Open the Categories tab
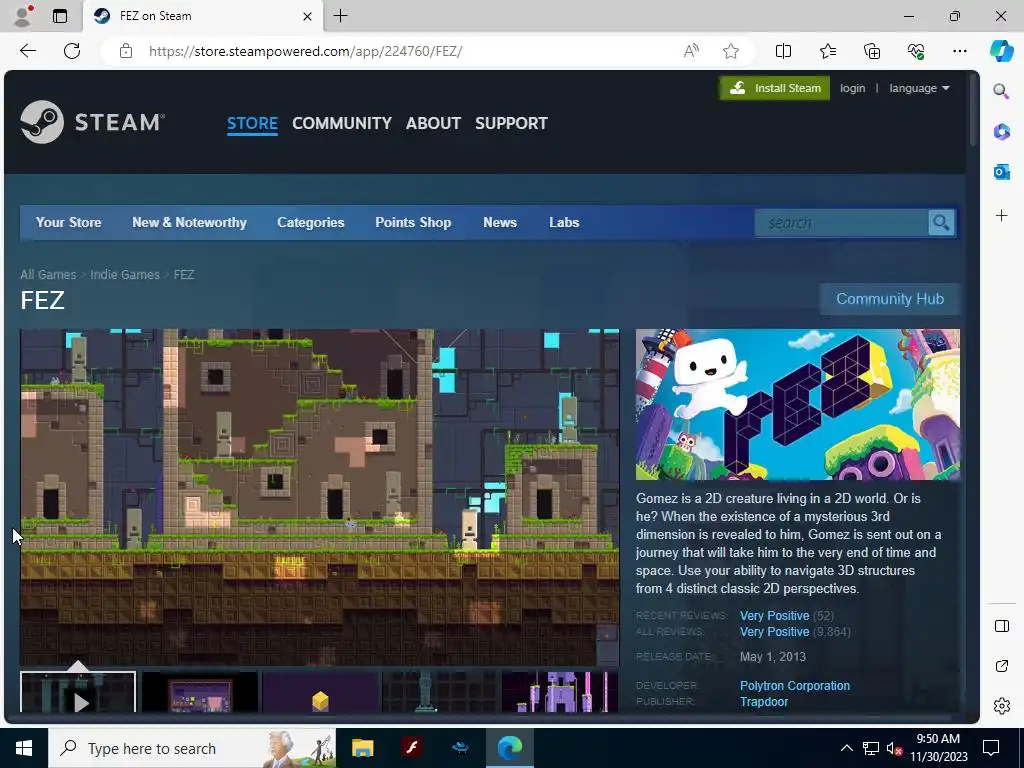The height and width of the screenshot is (768, 1024). 311,223
